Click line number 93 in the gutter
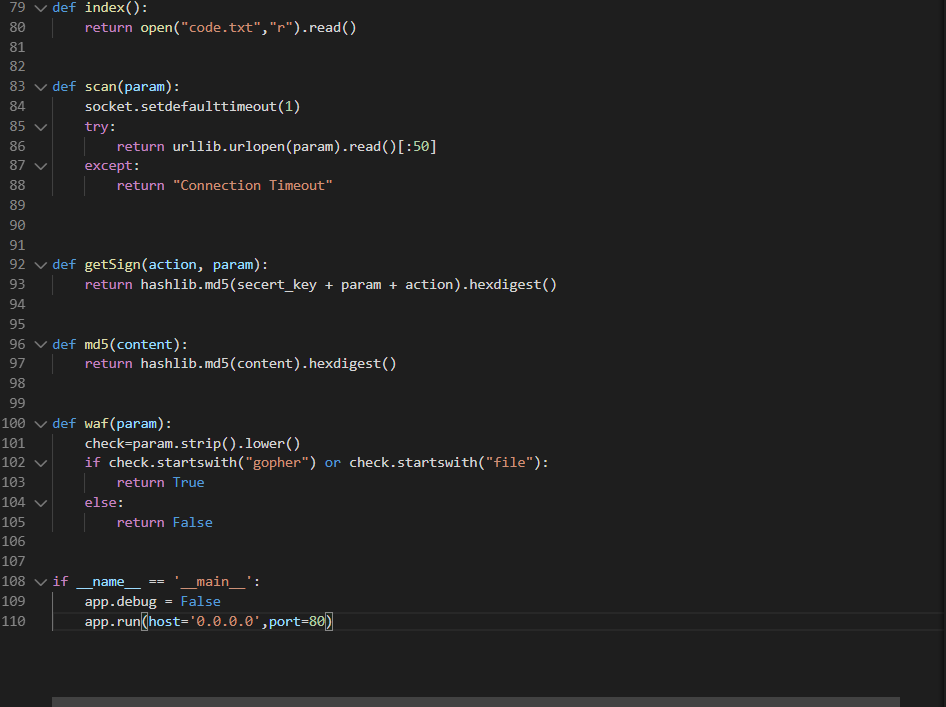This screenshot has height=707, width=946. pos(17,284)
